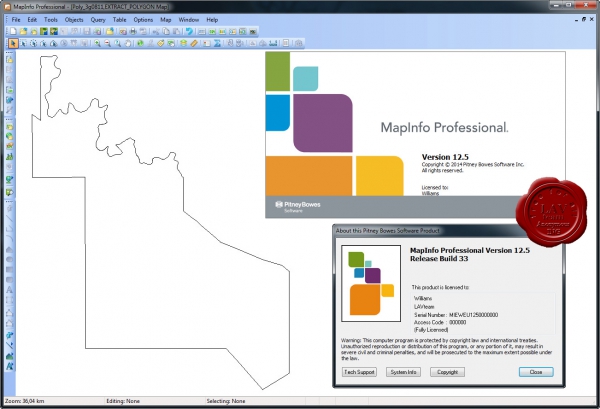Click the System Info button
Image resolution: width=600 pixels, height=409 pixels.
pos(403,372)
